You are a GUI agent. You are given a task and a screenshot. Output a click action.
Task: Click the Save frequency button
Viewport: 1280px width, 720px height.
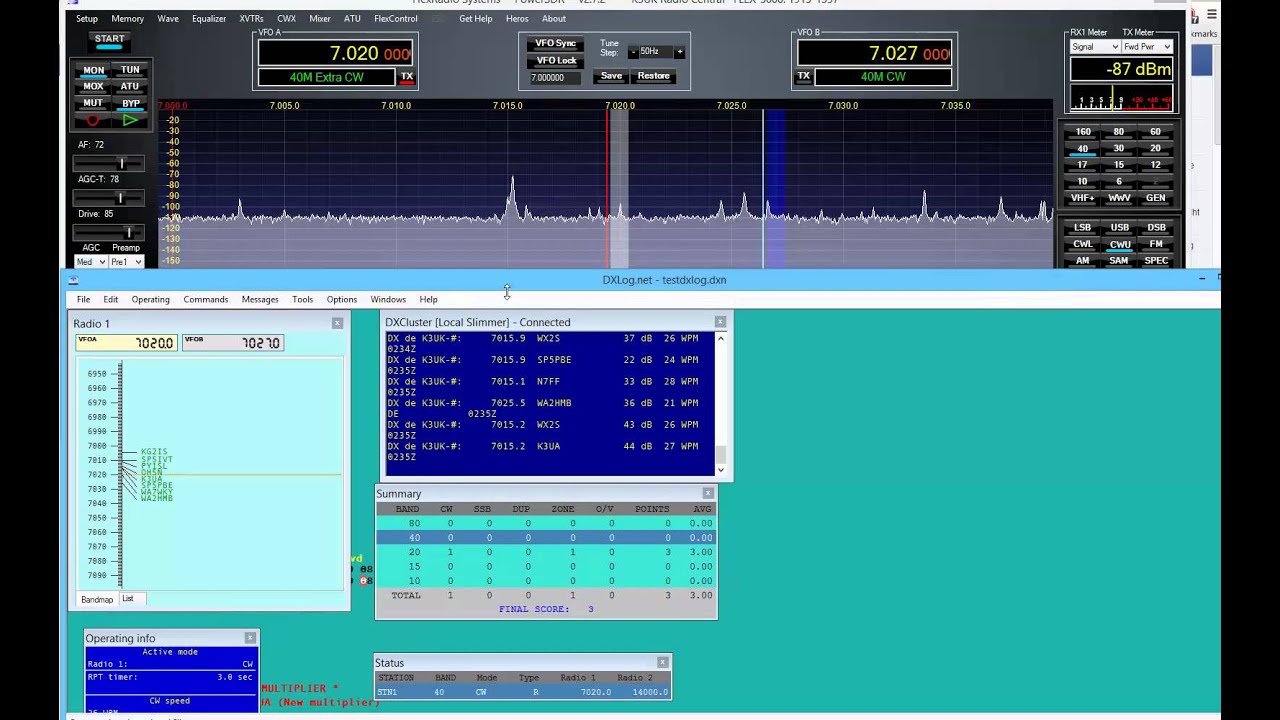(611, 76)
